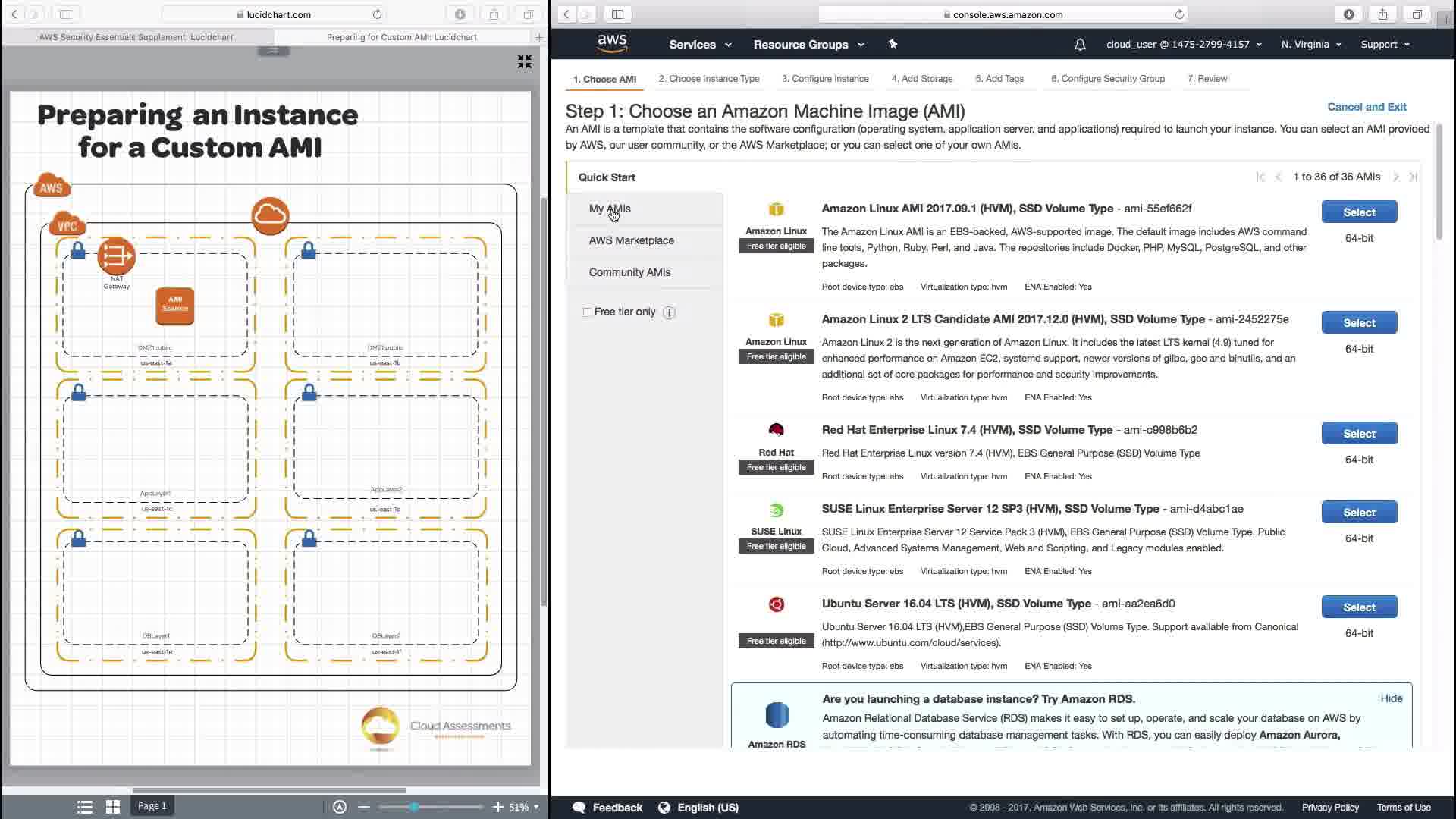Open the N. Virginia region dropdown
This screenshot has height=819, width=1456.
pos(1310,45)
